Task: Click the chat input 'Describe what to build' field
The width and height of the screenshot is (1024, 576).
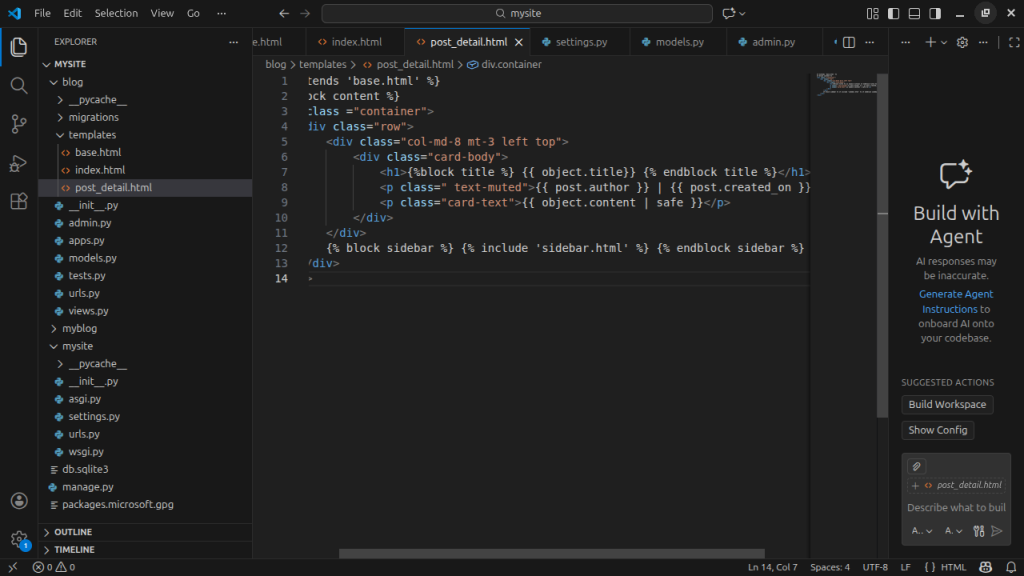Action: pyautogui.click(x=955, y=508)
